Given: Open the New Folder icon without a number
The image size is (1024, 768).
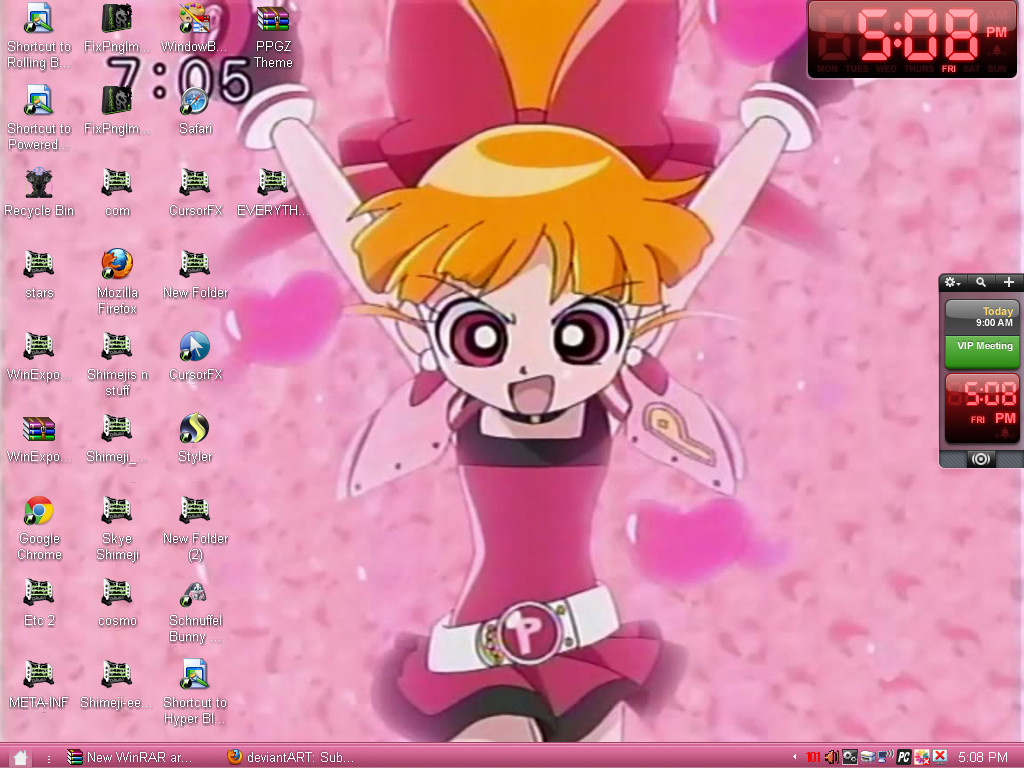Looking at the screenshot, I should [195, 274].
